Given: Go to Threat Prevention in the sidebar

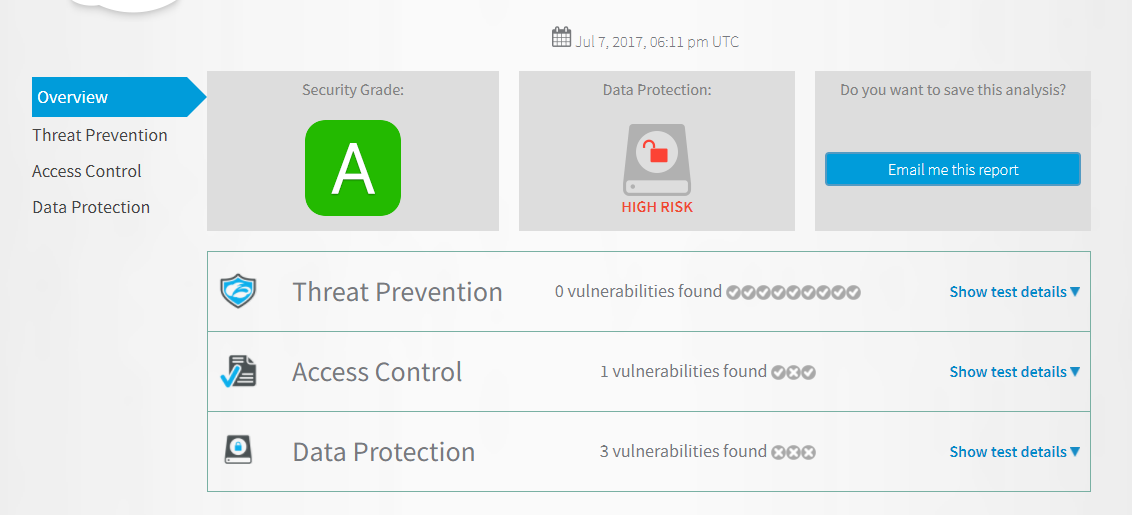Looking at the screenshot, I should click(100, 135).
